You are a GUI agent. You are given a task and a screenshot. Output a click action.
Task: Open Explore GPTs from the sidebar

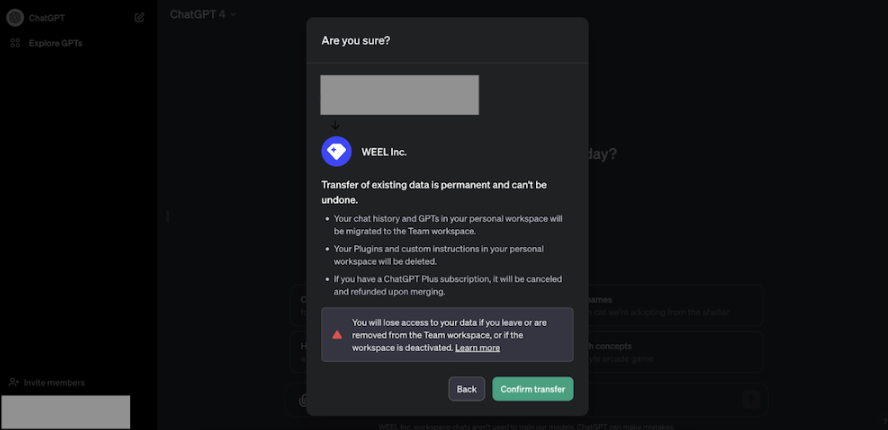click(x=55, y=43)
